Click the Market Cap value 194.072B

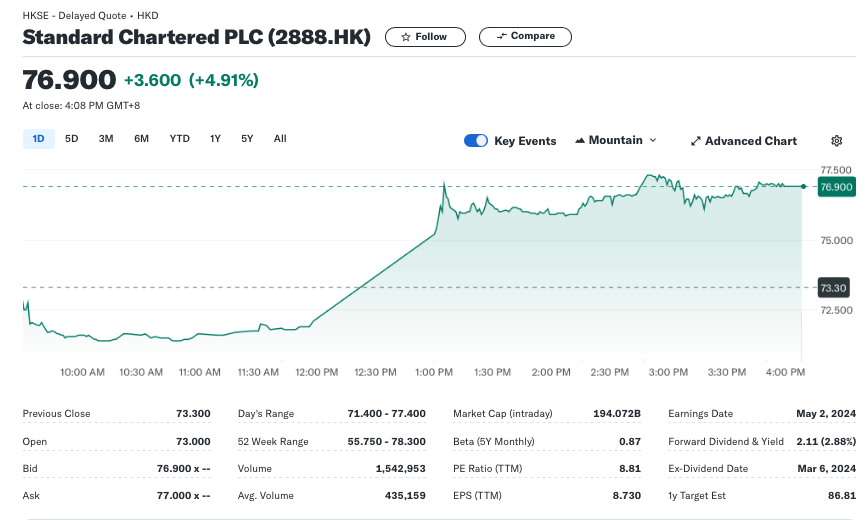point(617,414)
